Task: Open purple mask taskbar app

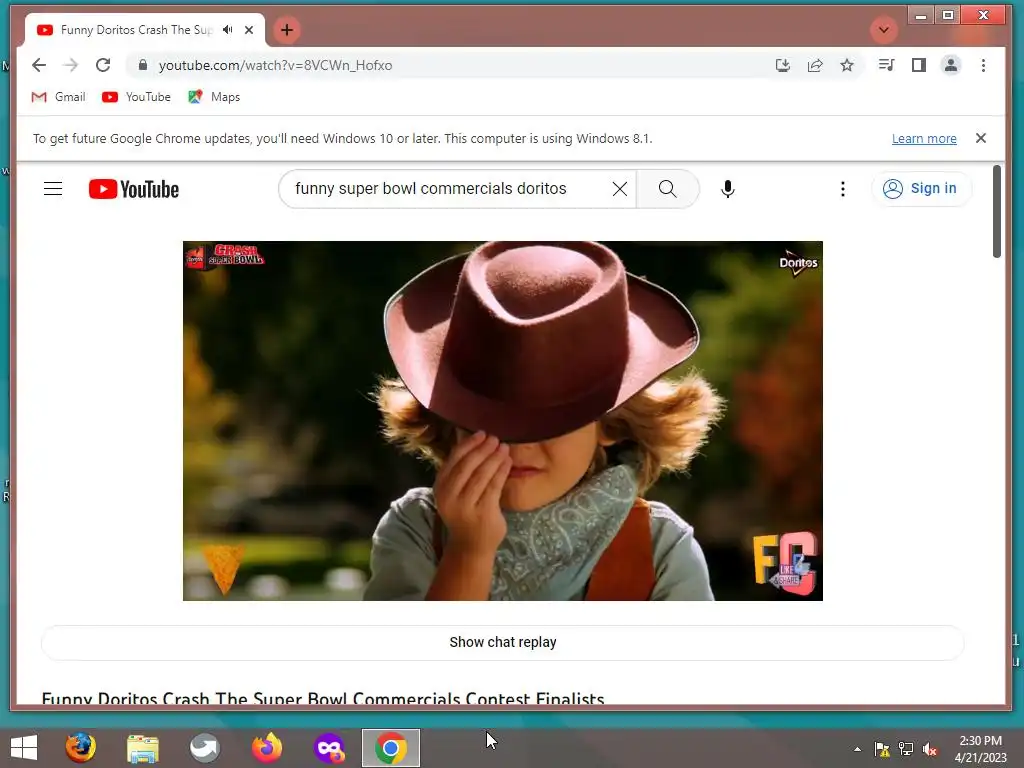Action: point(328,748)
